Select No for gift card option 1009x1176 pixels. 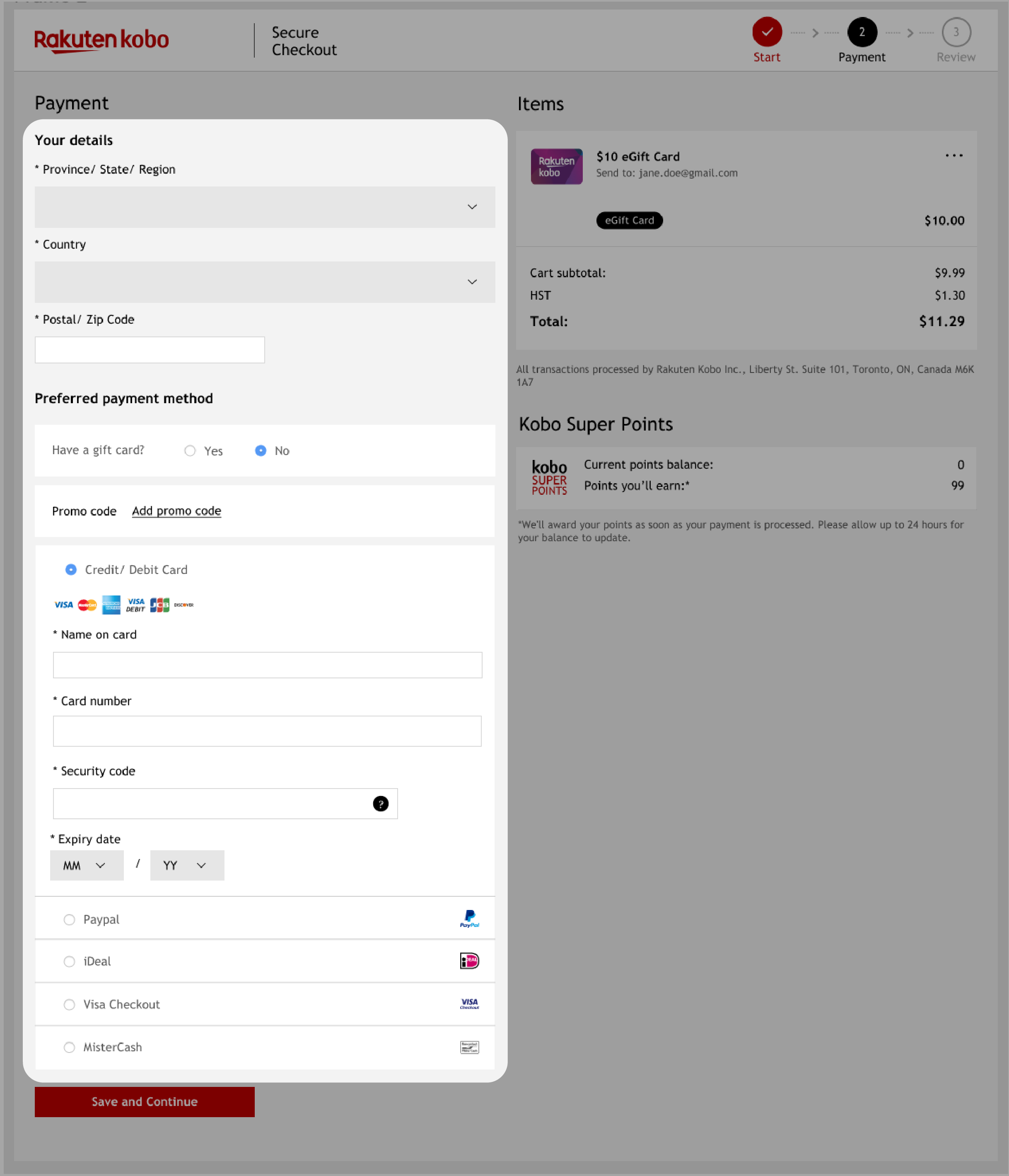pyautogui.click(x=260, y=450)
